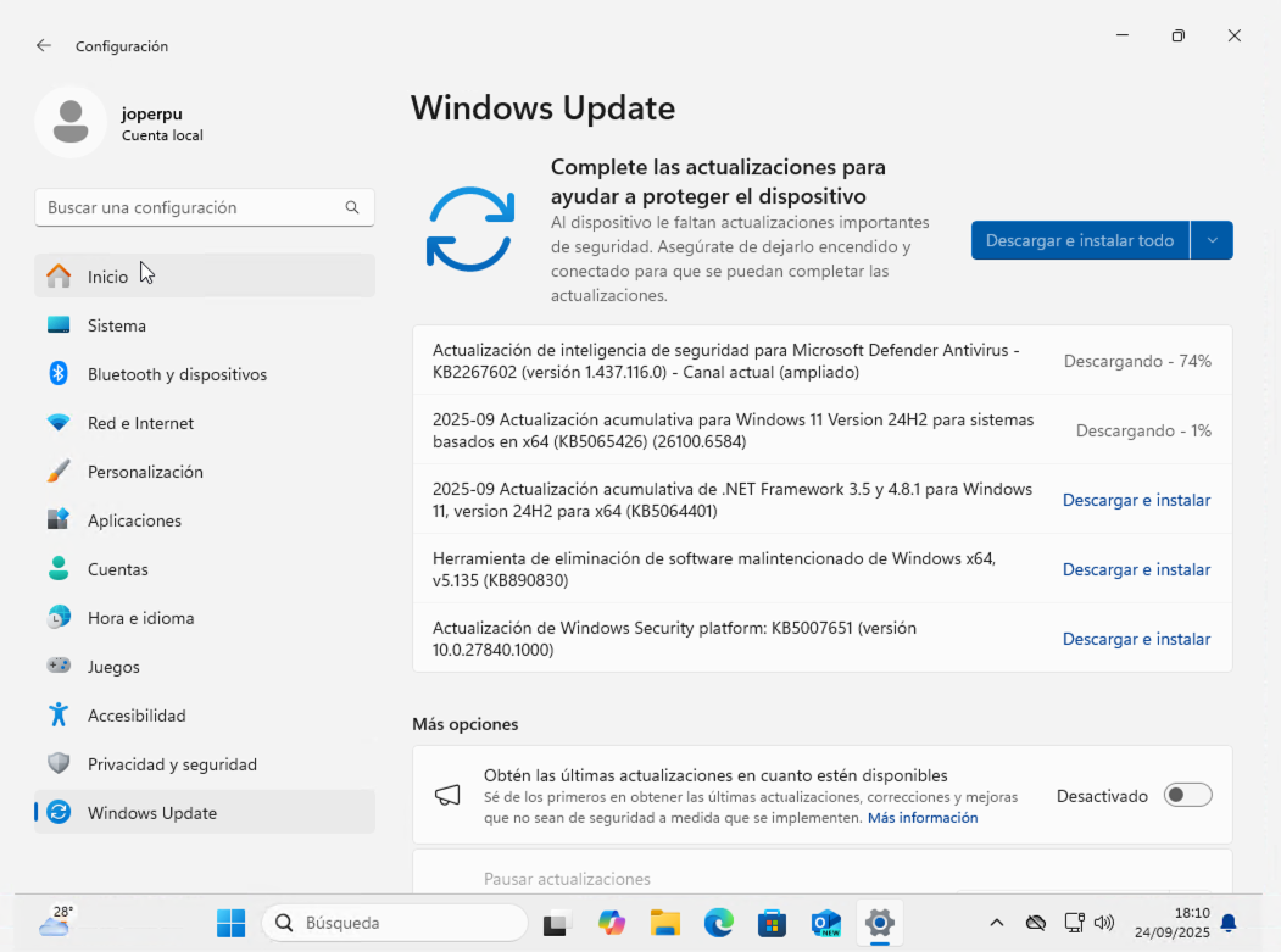Click Descargando - 74% status text
This screenshot has height=952, width=1281.
[1137, 361]
